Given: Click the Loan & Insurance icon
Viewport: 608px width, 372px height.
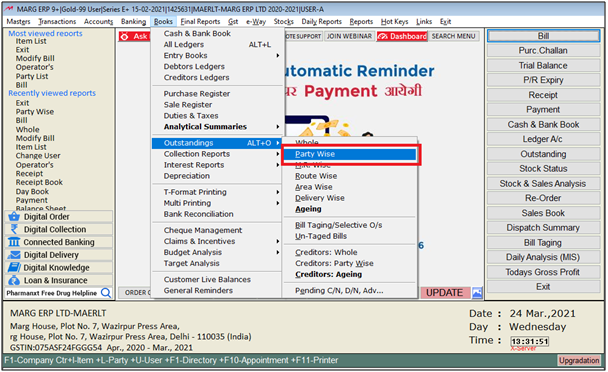Looking at the screenshot, I should pos(14,280).
